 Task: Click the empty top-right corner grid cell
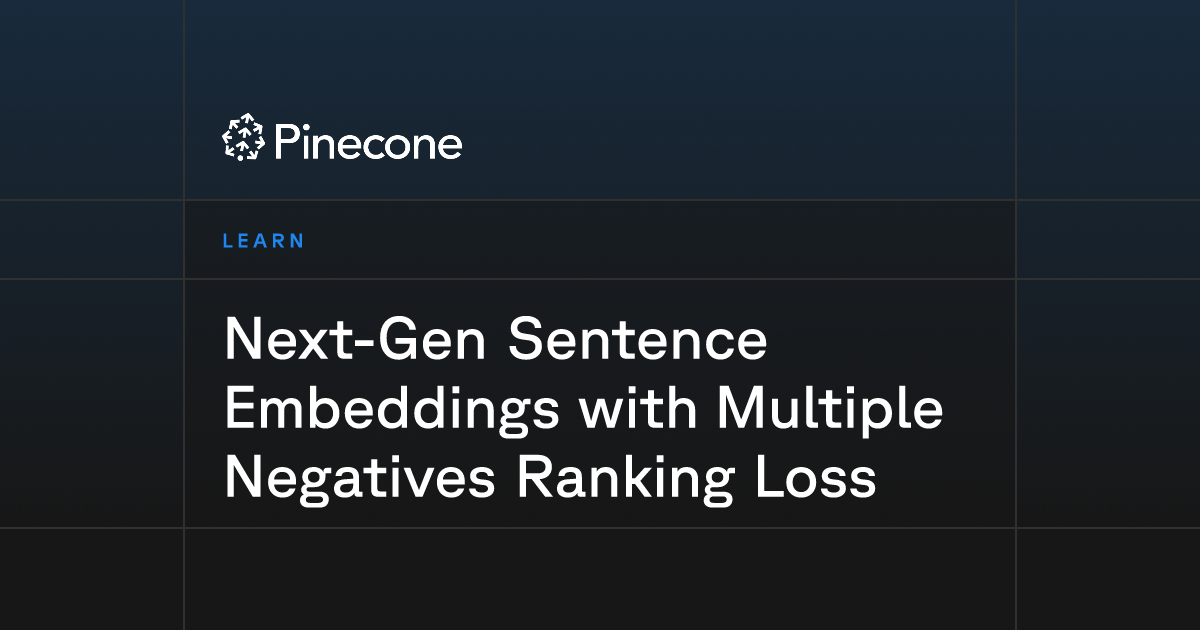point(1108,100)
